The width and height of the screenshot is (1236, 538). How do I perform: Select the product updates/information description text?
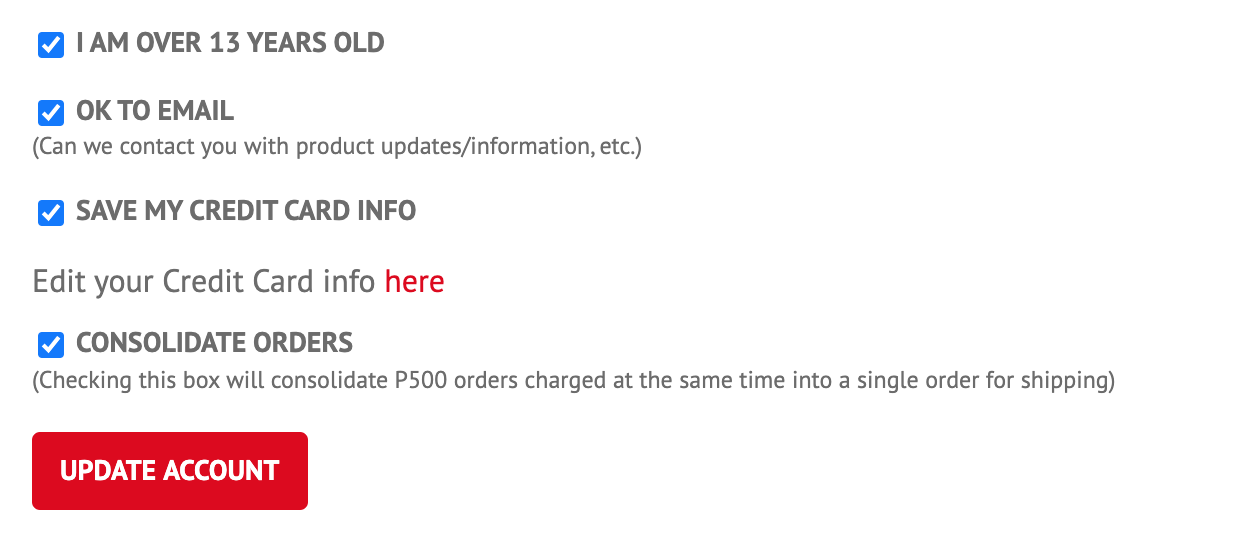337,147
